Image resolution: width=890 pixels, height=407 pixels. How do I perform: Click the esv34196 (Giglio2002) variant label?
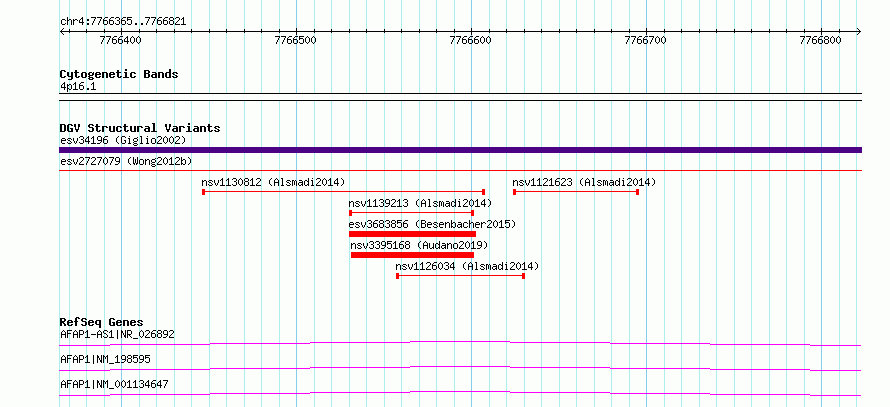tap(123, 140)
